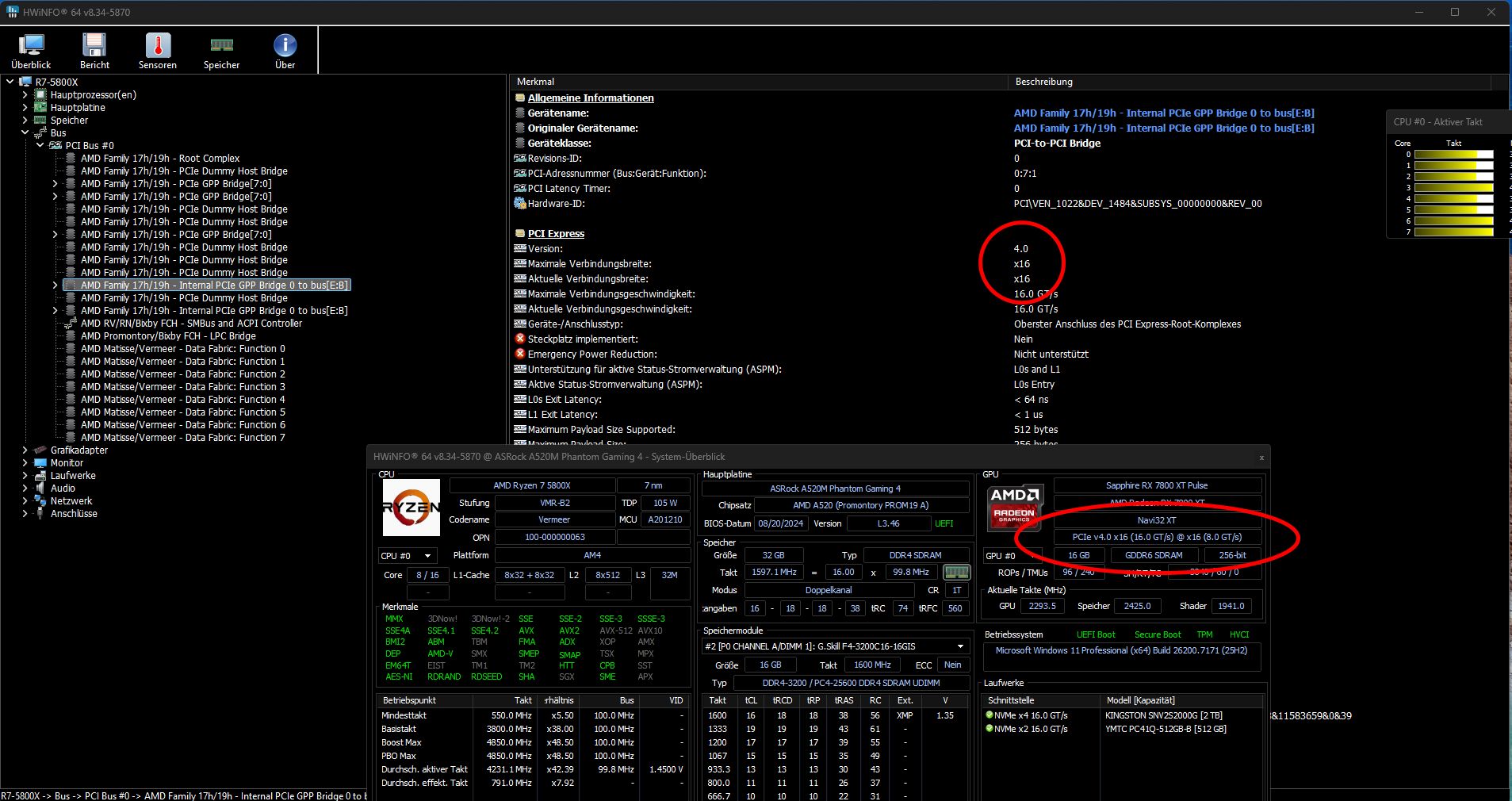Click the AMD Ryzen 7 5800X CPU name field
Image resolution: width=1512 pixels, height=801 pixels.
click(532, 485)
